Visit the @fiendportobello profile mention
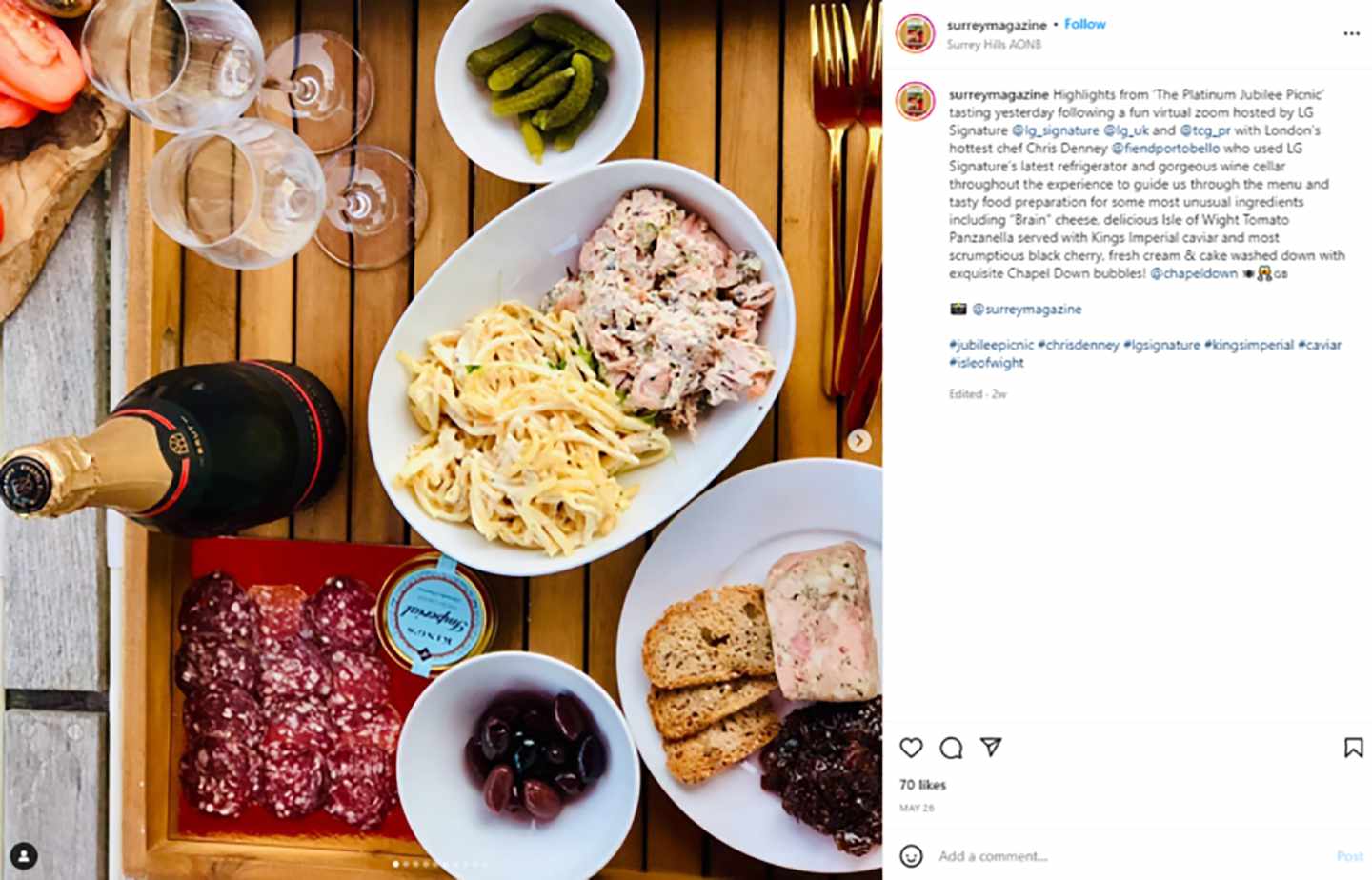The width and height of the screenshot is (1372, 880). 1165,149
